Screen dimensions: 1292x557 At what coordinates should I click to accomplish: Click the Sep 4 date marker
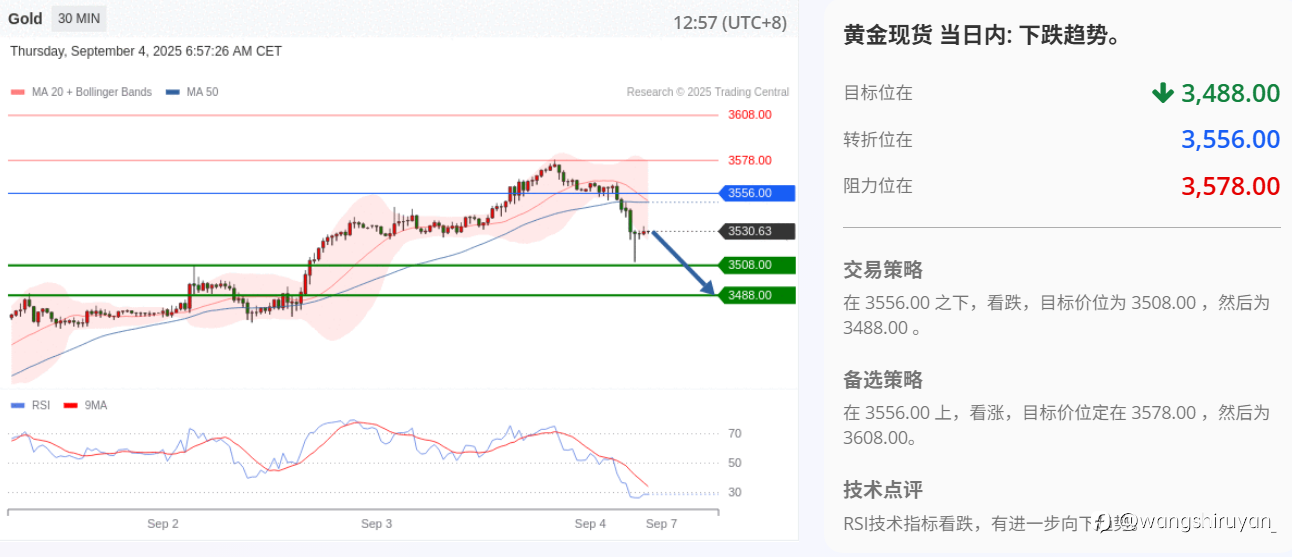pos(590,524)
